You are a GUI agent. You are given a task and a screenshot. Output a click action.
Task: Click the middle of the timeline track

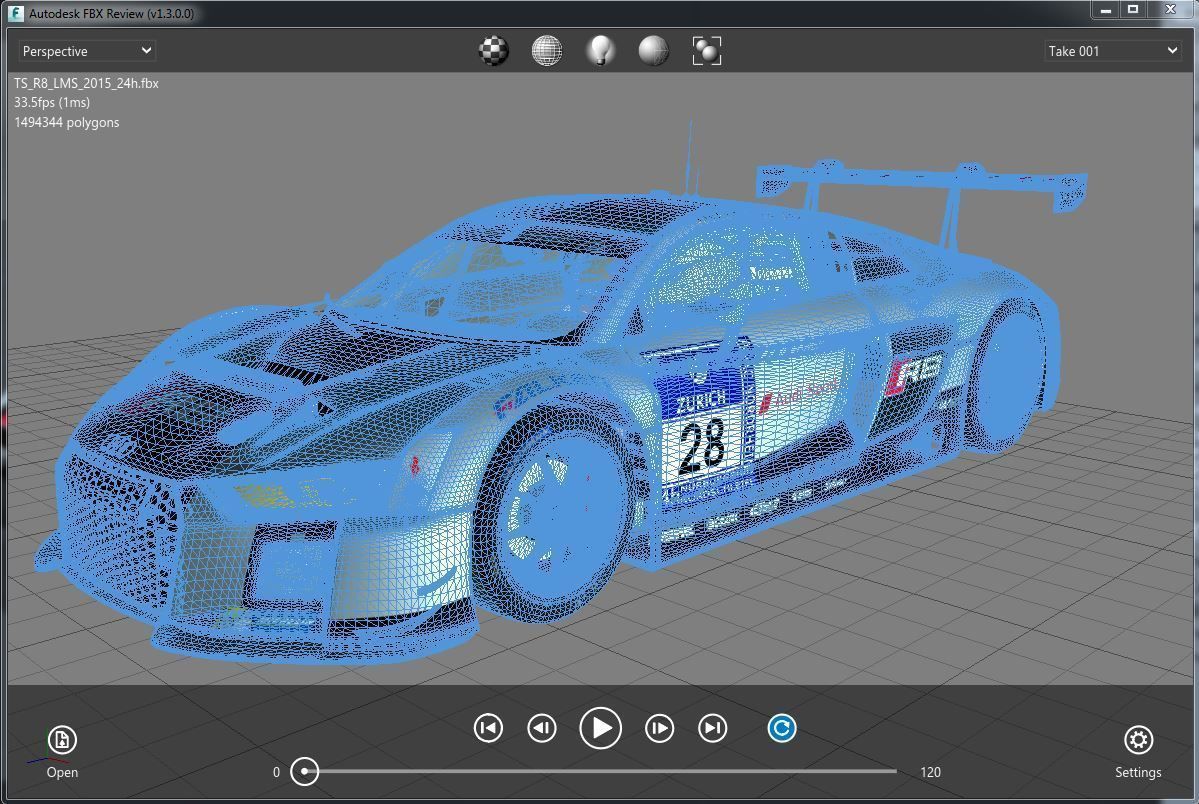(x=600, y=771)
